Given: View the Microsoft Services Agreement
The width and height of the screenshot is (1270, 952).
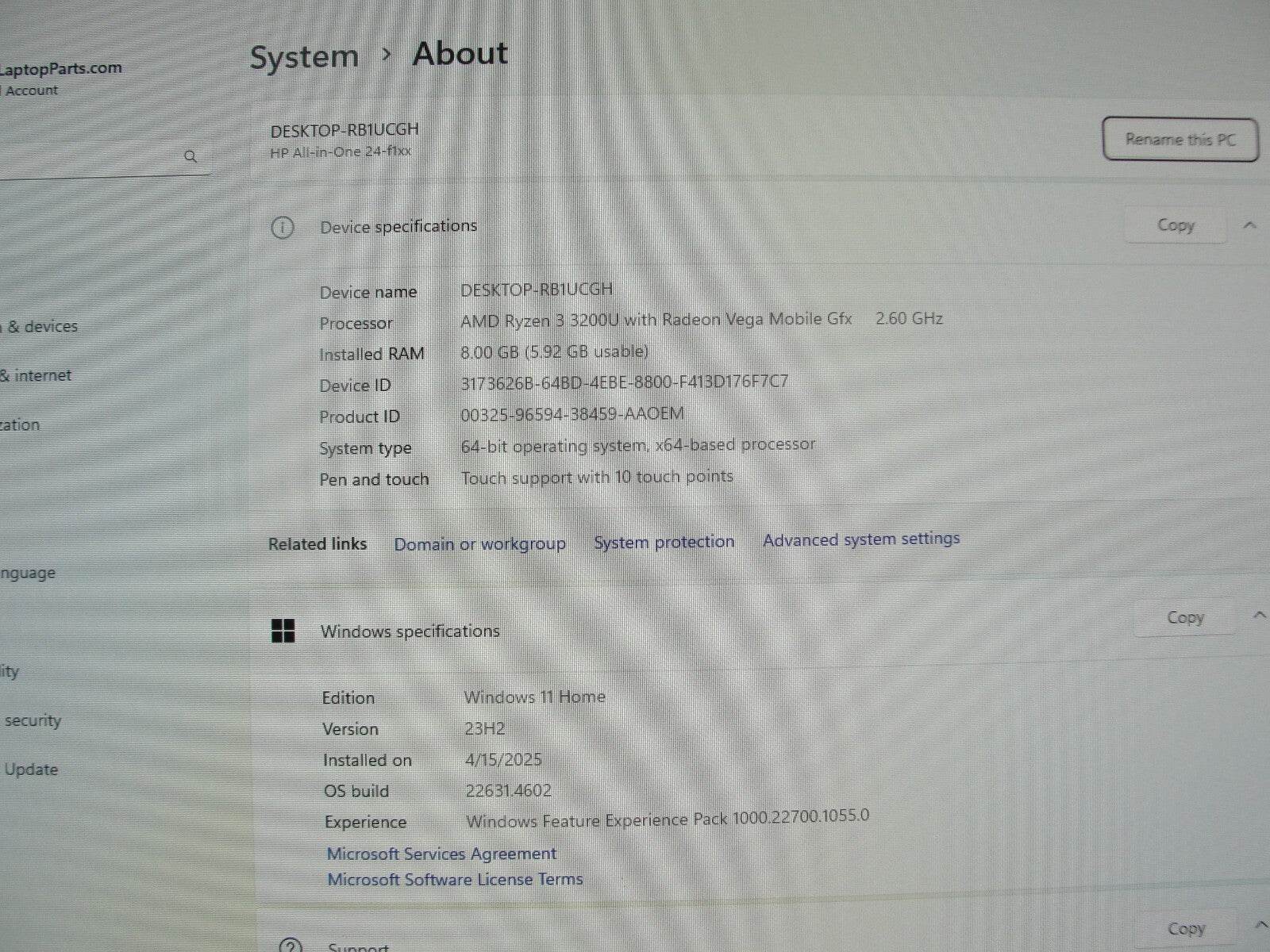Looking at the screenshot, I should pos(441,853).
